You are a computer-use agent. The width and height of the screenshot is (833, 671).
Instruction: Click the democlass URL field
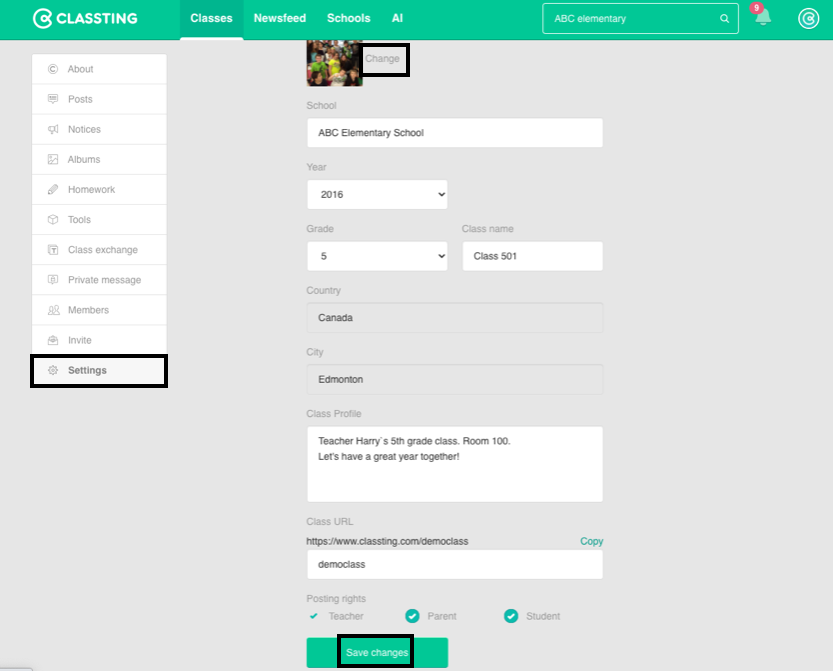(455, 564)
